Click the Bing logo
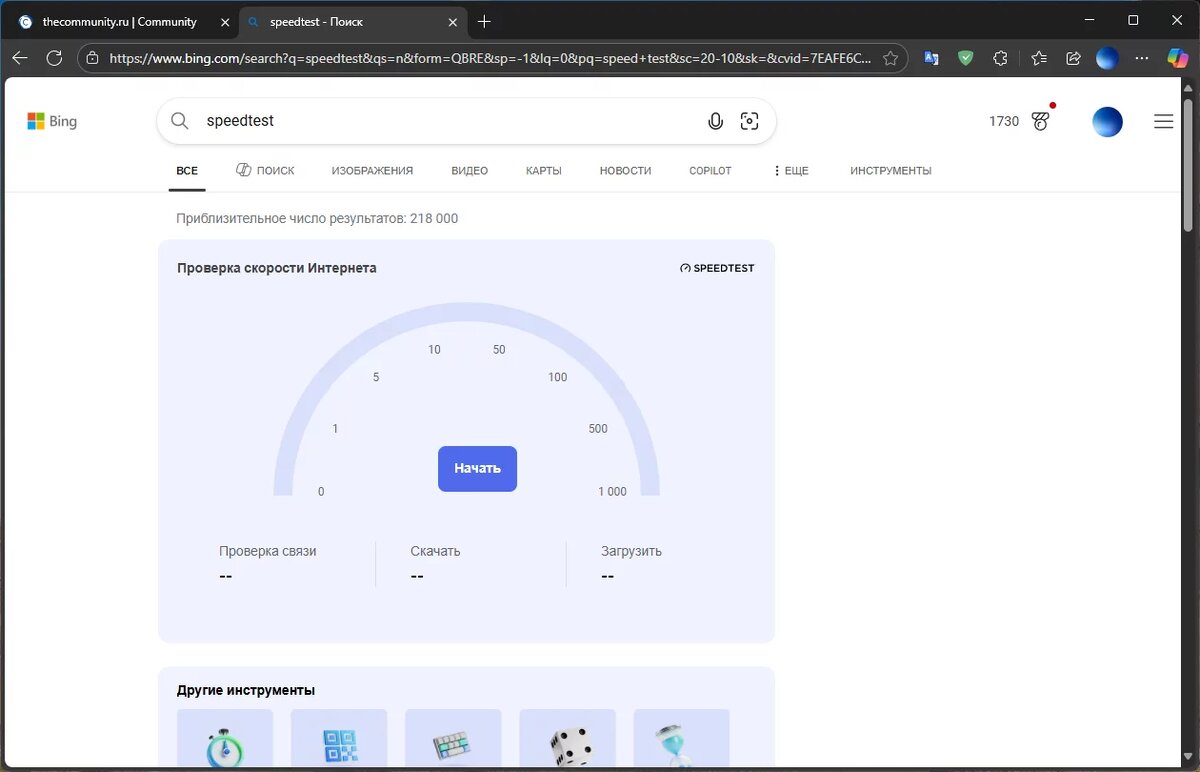Viewport: 1200px width, 772px height. tap(52, 121)
